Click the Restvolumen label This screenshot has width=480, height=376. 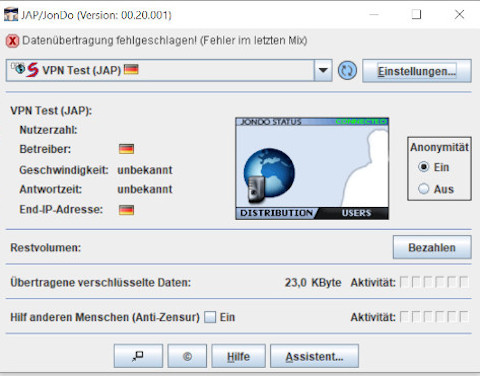(46, 248)
